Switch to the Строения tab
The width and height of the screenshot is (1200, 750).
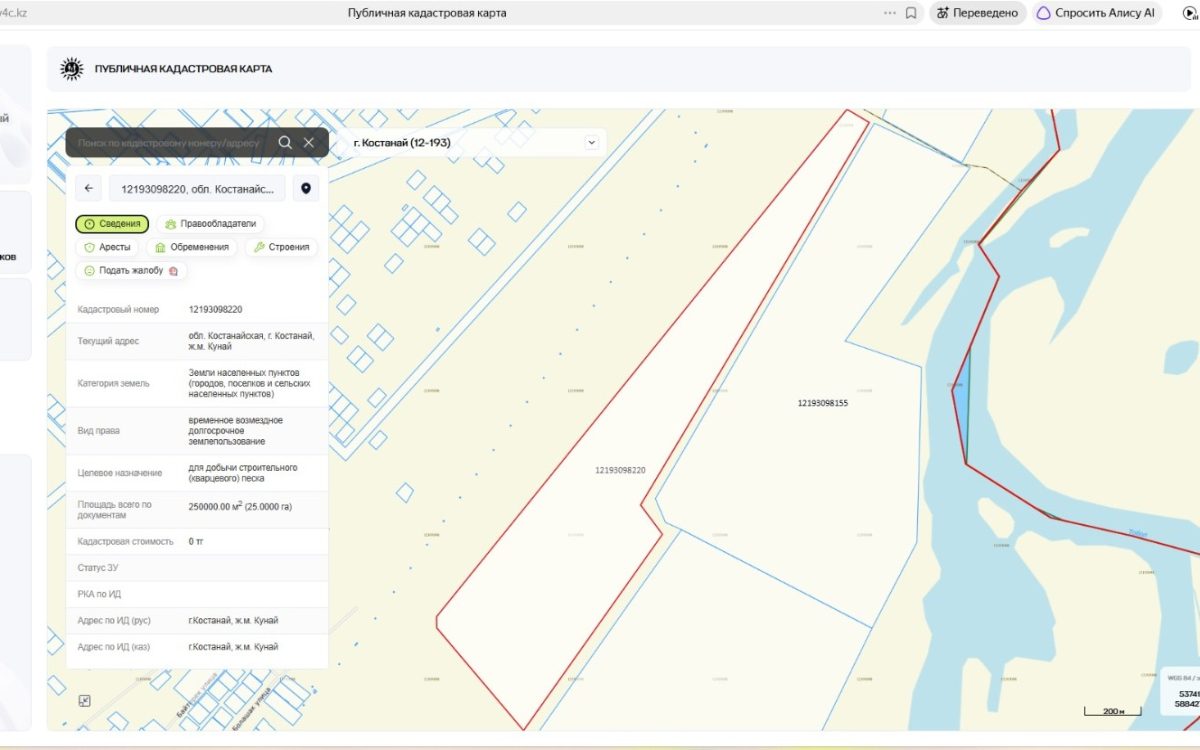[x=281, y=247]
